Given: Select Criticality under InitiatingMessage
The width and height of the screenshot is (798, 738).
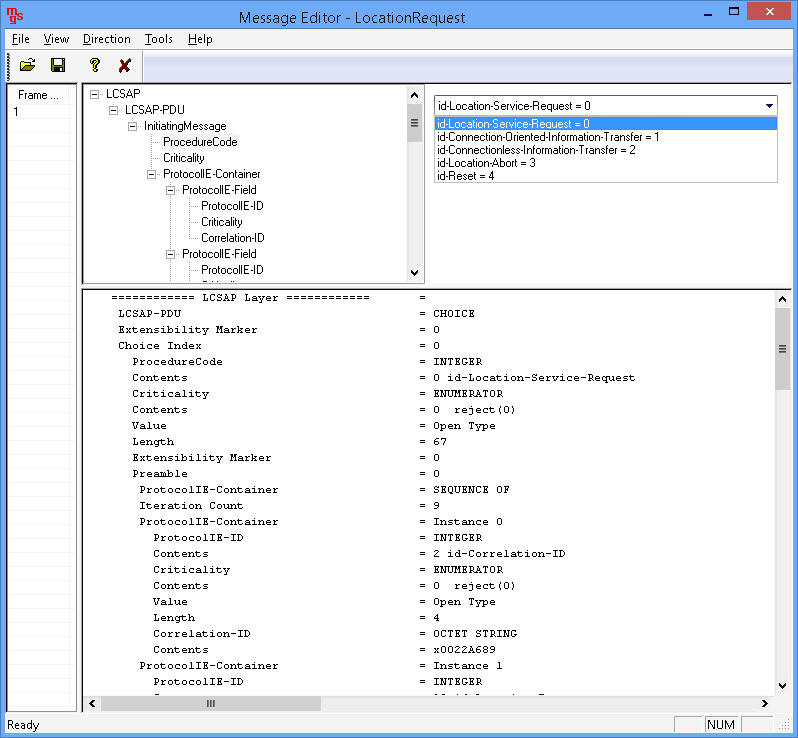Looking at the screenshot, I should pos(184,158).
